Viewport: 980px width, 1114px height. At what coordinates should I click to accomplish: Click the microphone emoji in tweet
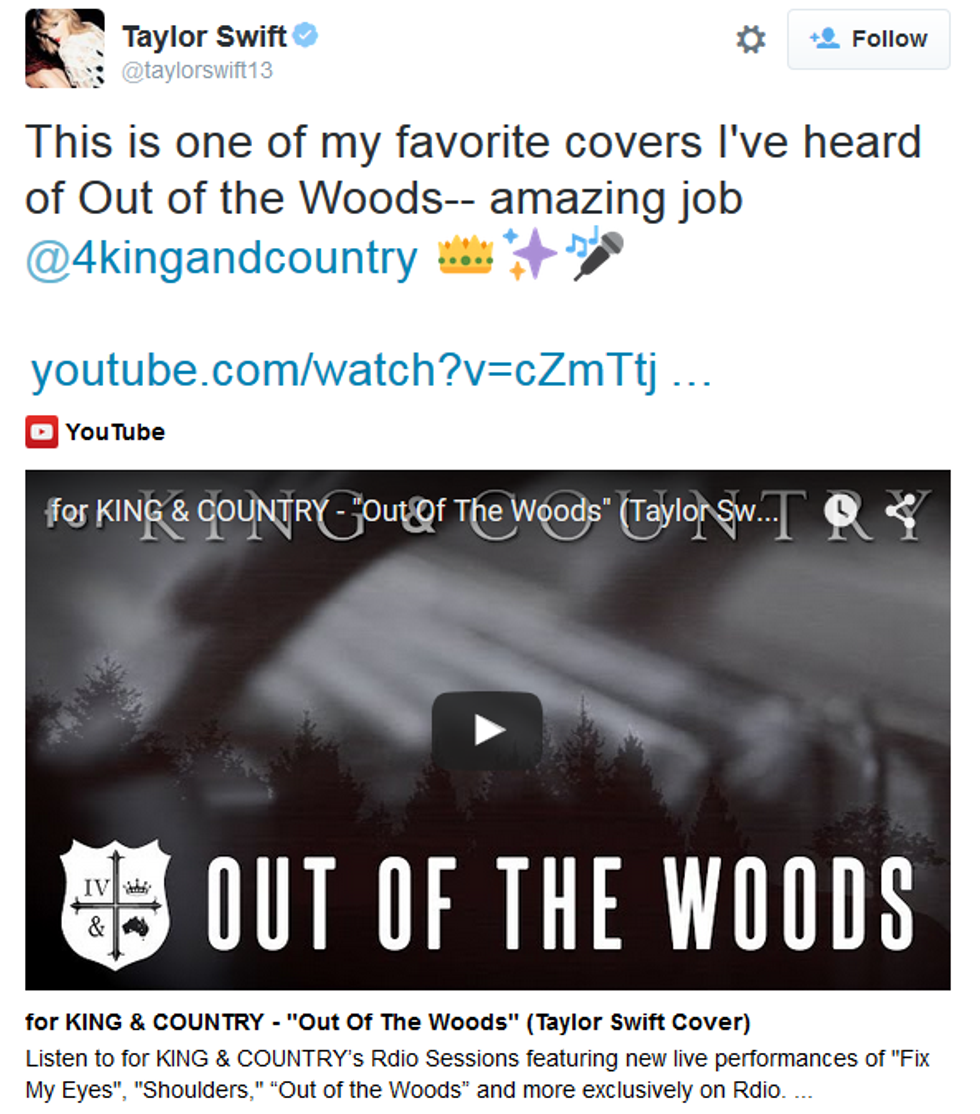click(596, 254)
